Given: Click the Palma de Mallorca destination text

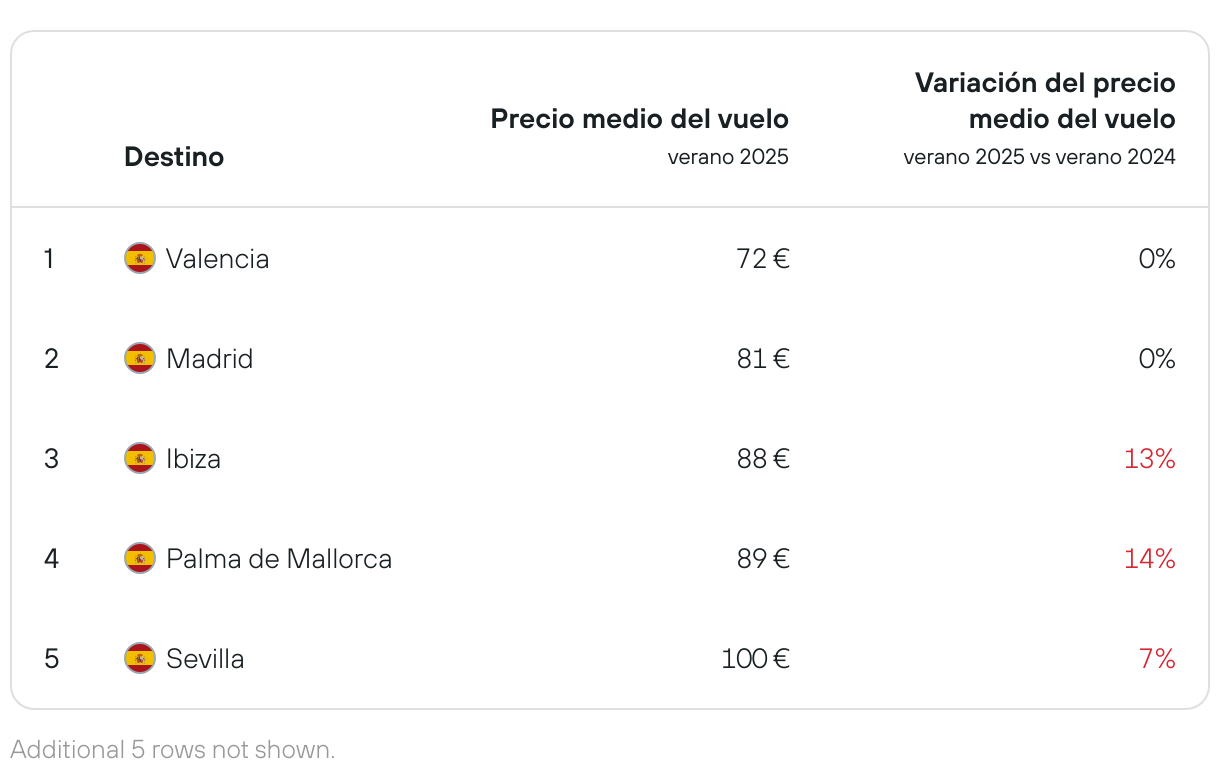Looking at the screenshot, I should point(279,558).
